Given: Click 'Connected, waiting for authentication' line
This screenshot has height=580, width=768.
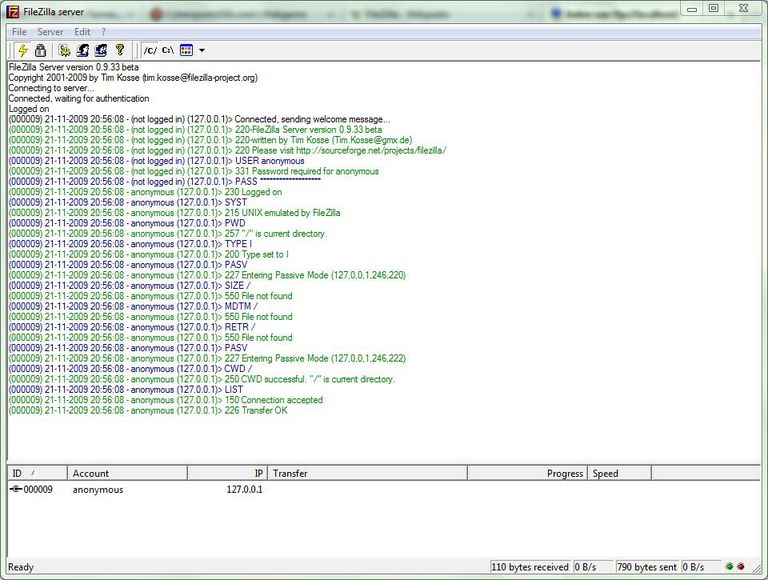Looking at the screenshot, I should pyautogui.click(x=78, y=98).
